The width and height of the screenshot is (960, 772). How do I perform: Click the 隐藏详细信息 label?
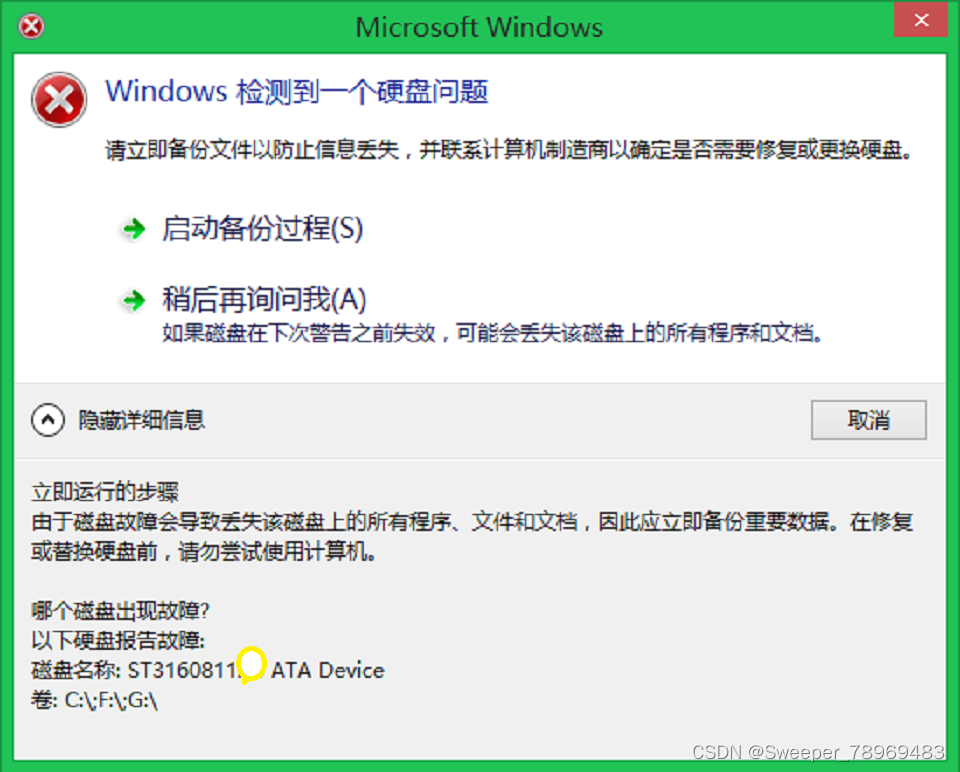141,420
